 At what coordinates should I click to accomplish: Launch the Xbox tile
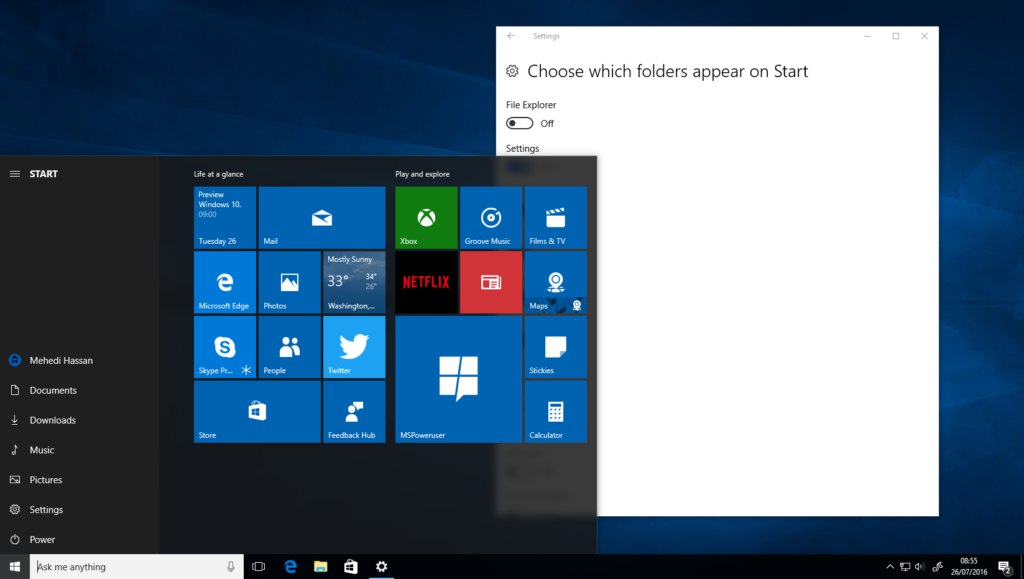coord(426,217)
